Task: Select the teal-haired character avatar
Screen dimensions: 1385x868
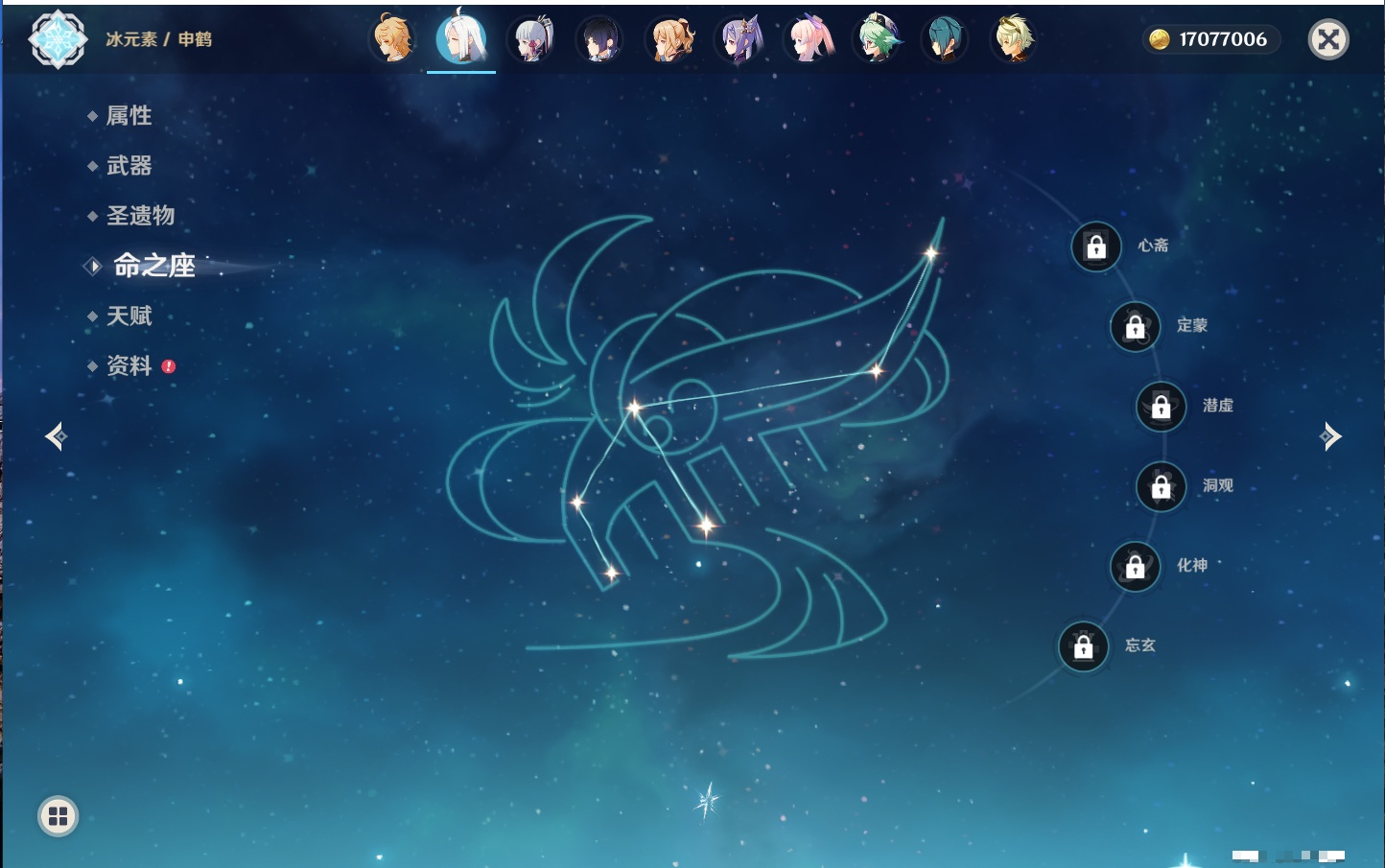Action: coord(945,39)
